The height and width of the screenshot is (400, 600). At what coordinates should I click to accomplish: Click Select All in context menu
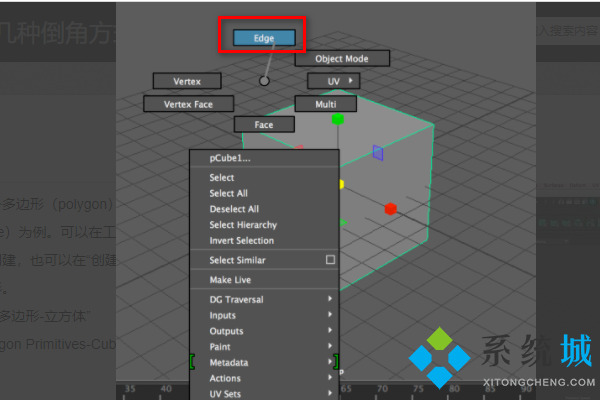click(228, 193)
